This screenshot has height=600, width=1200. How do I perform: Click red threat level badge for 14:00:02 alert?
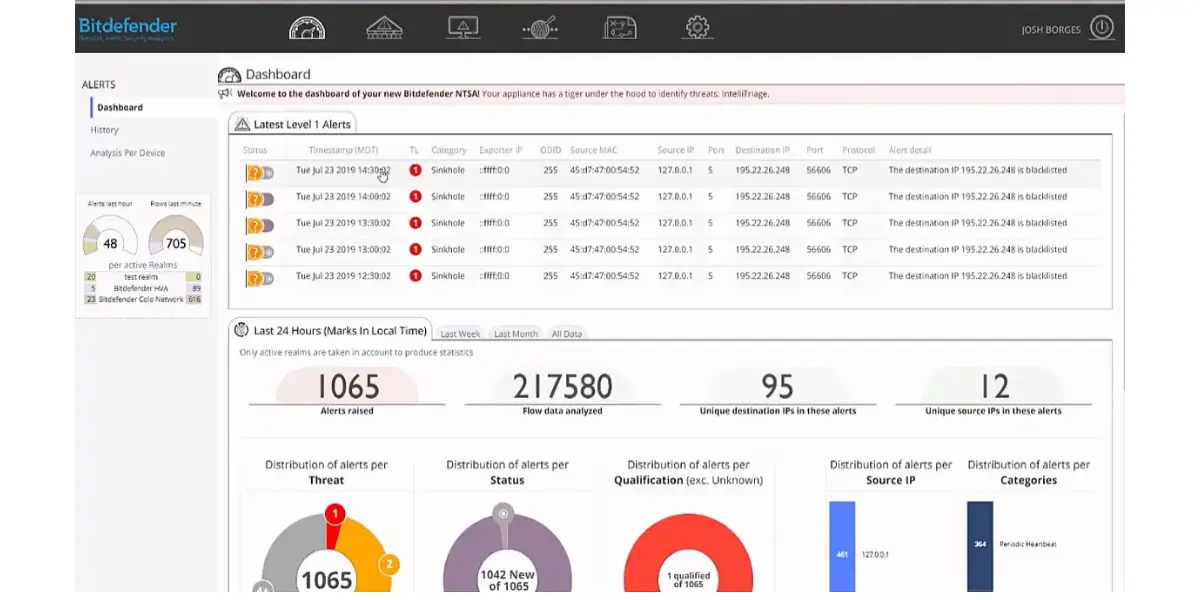(x=415, y=197)
